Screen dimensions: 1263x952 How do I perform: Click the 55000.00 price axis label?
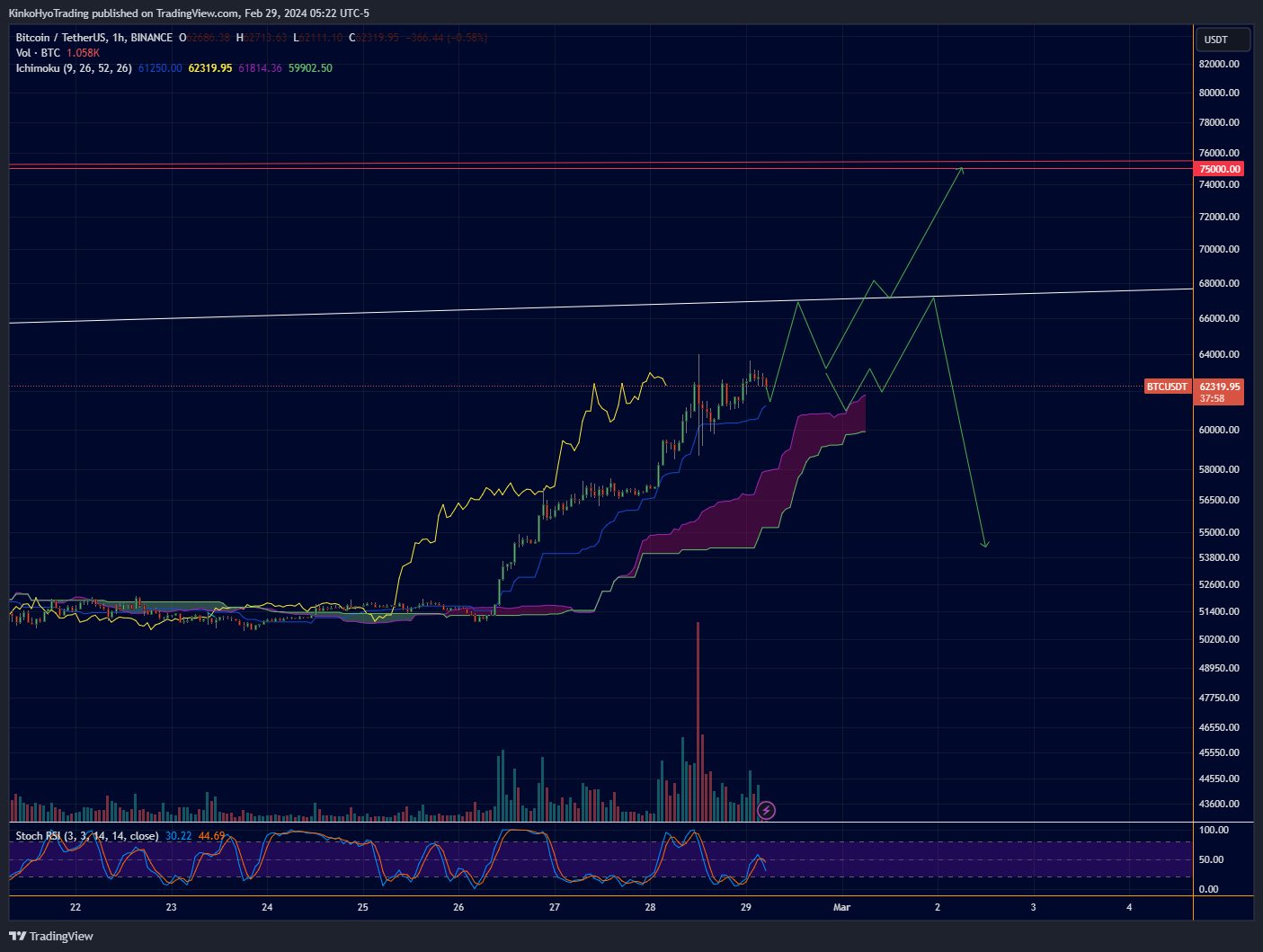coord(1220,532)
